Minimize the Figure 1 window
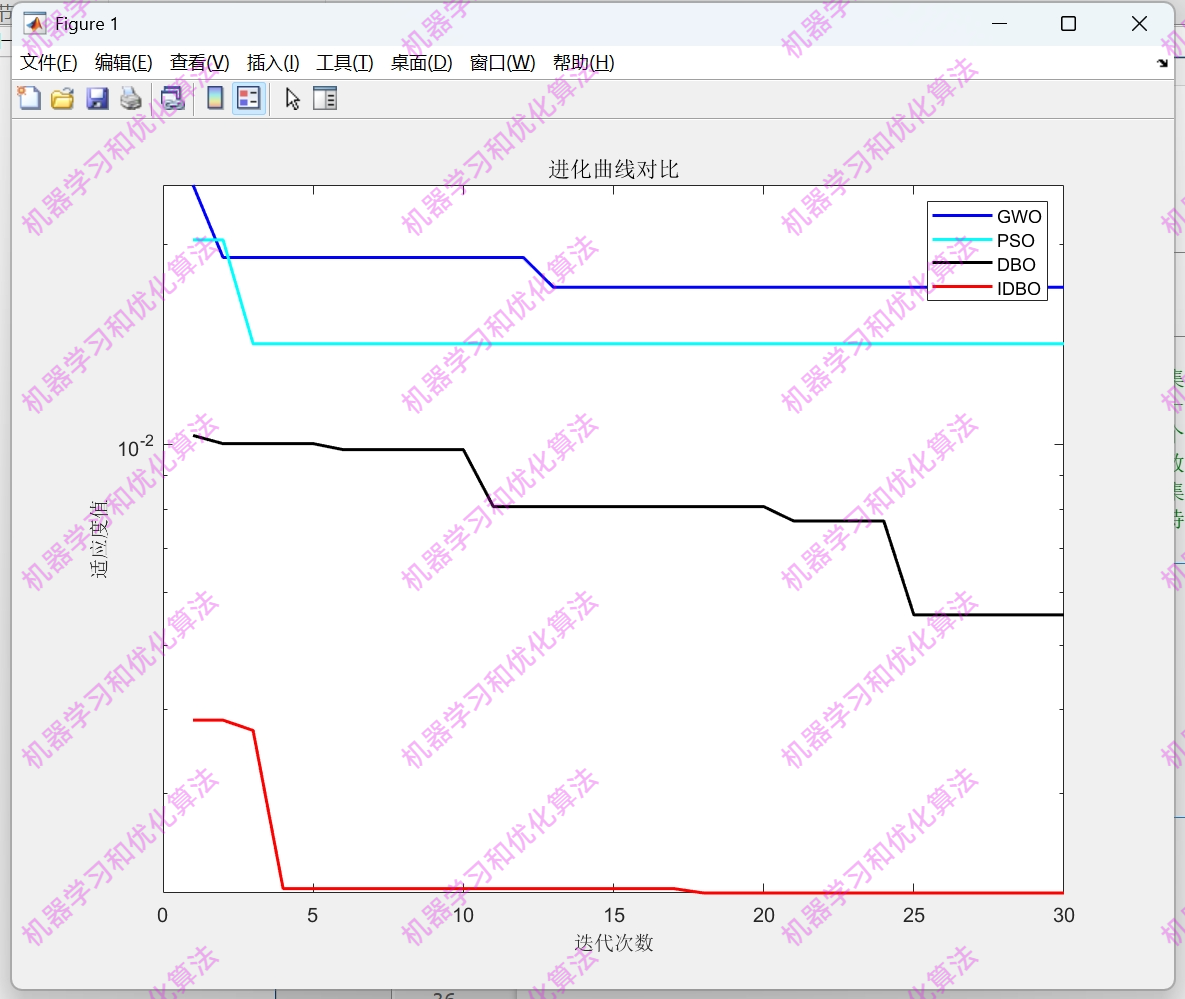1185x999 pixels. pyautogui.click(x=999, y=24)
